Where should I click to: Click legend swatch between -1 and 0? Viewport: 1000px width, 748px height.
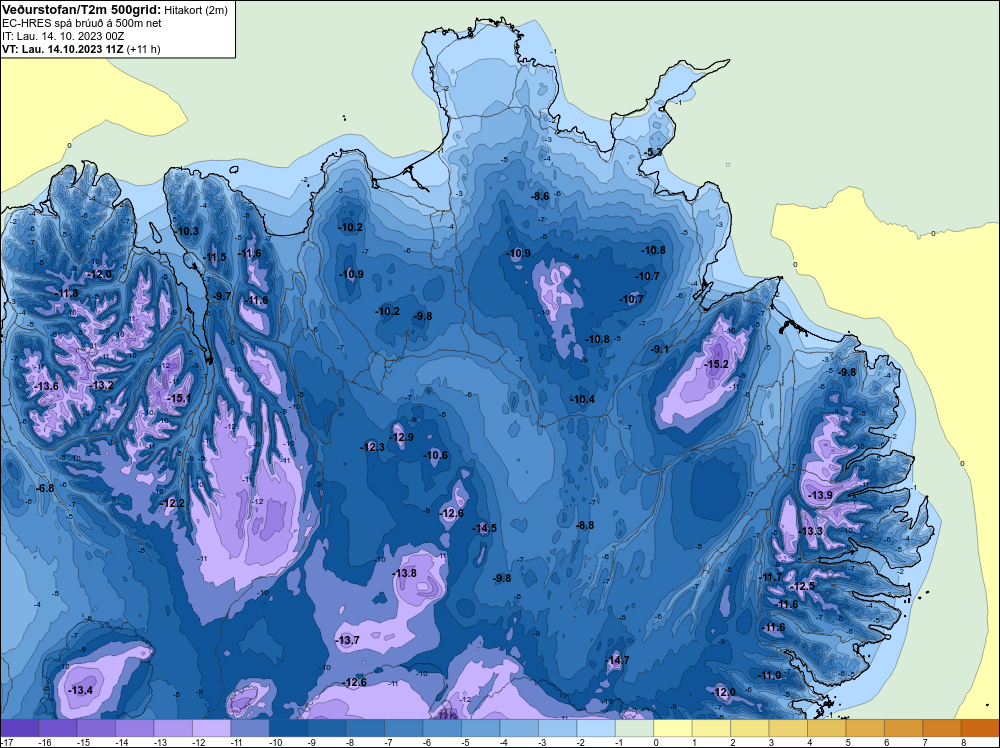click(x=635, y=729)
